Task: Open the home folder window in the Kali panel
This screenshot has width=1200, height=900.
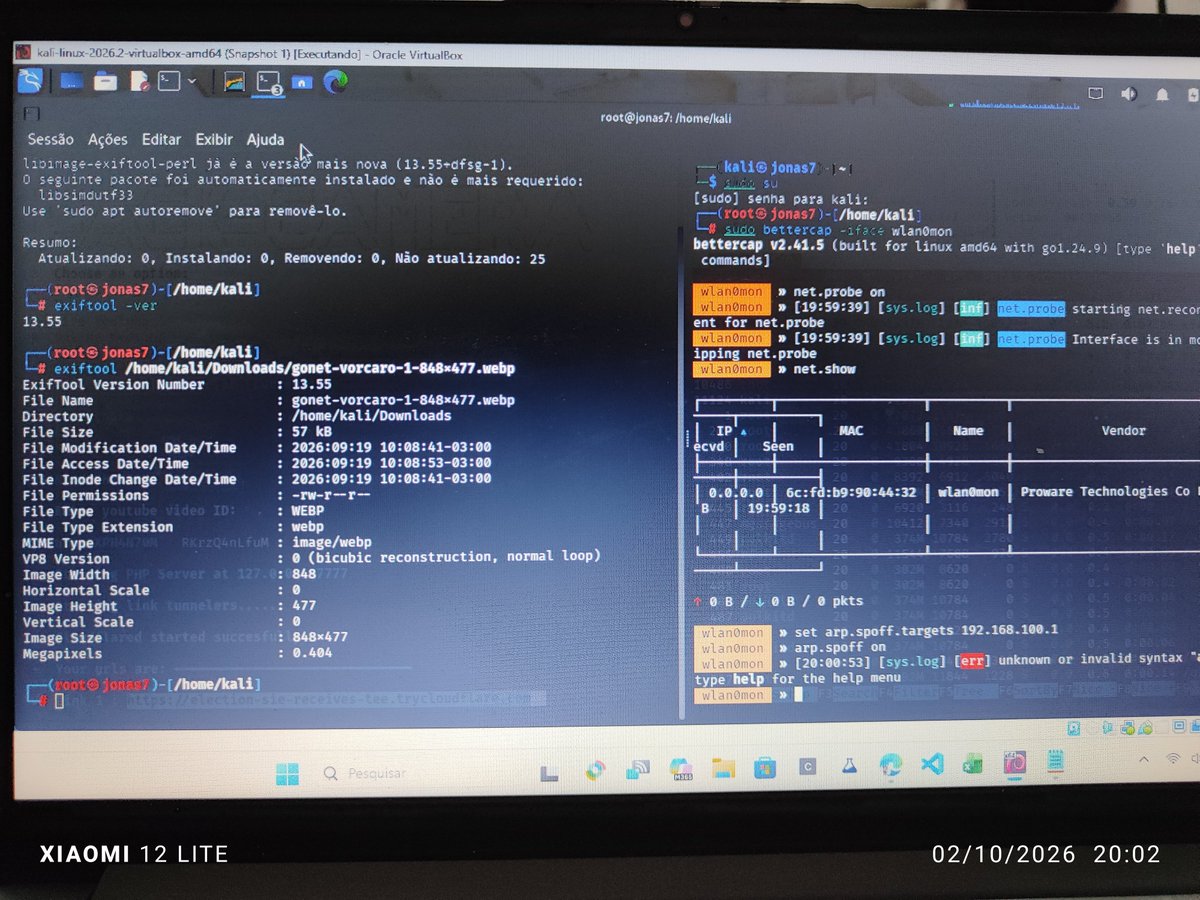Action: click(x=302, y=82)
